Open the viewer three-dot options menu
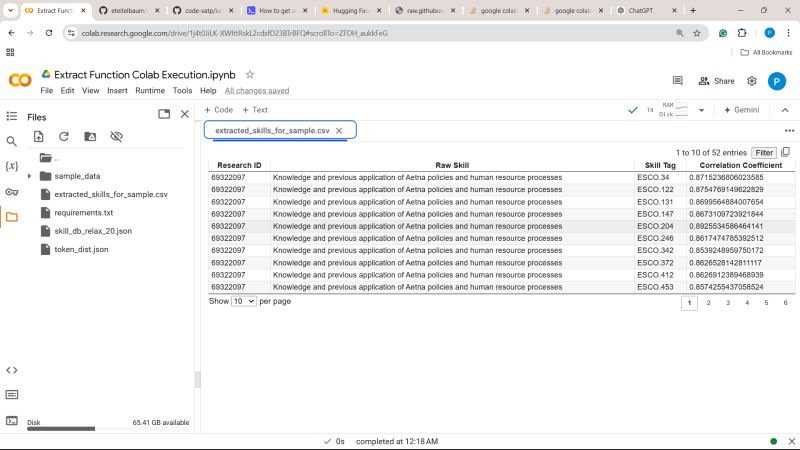800x450 pixels. pyautogui.click(x=789, y=131)
